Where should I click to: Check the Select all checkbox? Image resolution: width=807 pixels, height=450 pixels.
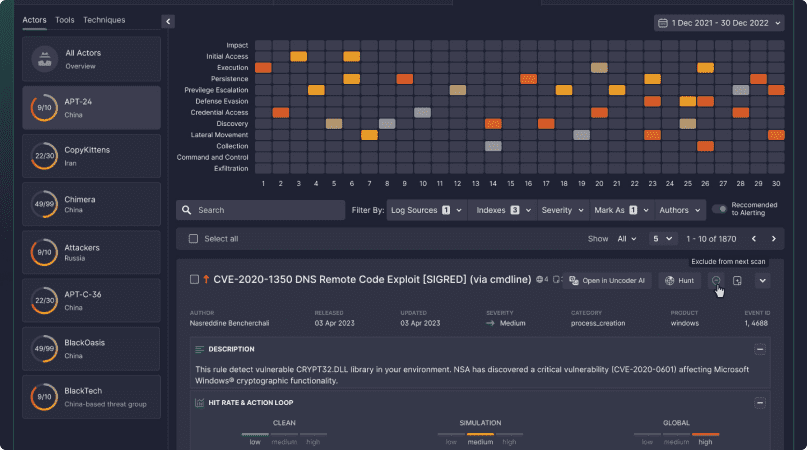(x=194, y=239)
